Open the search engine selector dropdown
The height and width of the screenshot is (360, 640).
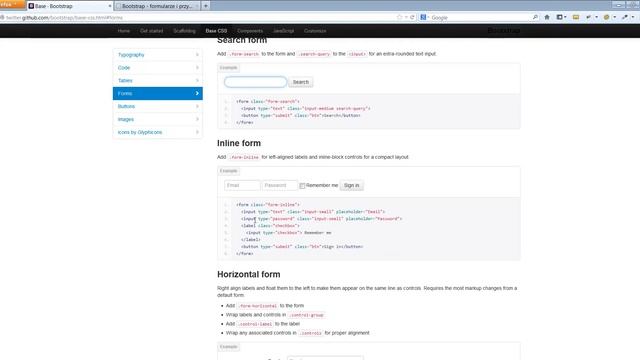(x=424, y=18)
